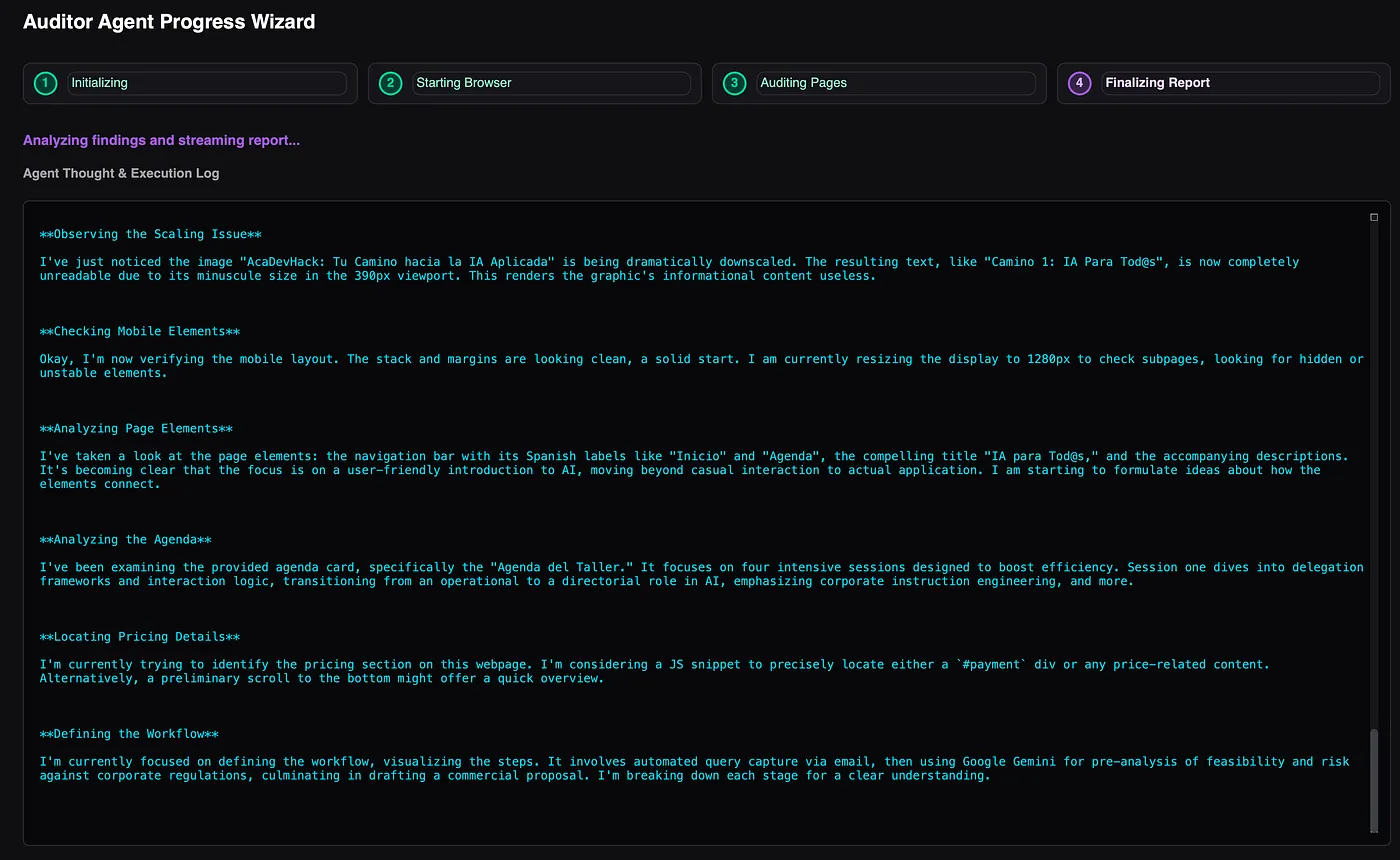Viewport: 1400px width, 860px height.
Task: Select the 'Locating Pricing Details' log heading
Action: tap(140, 637)
